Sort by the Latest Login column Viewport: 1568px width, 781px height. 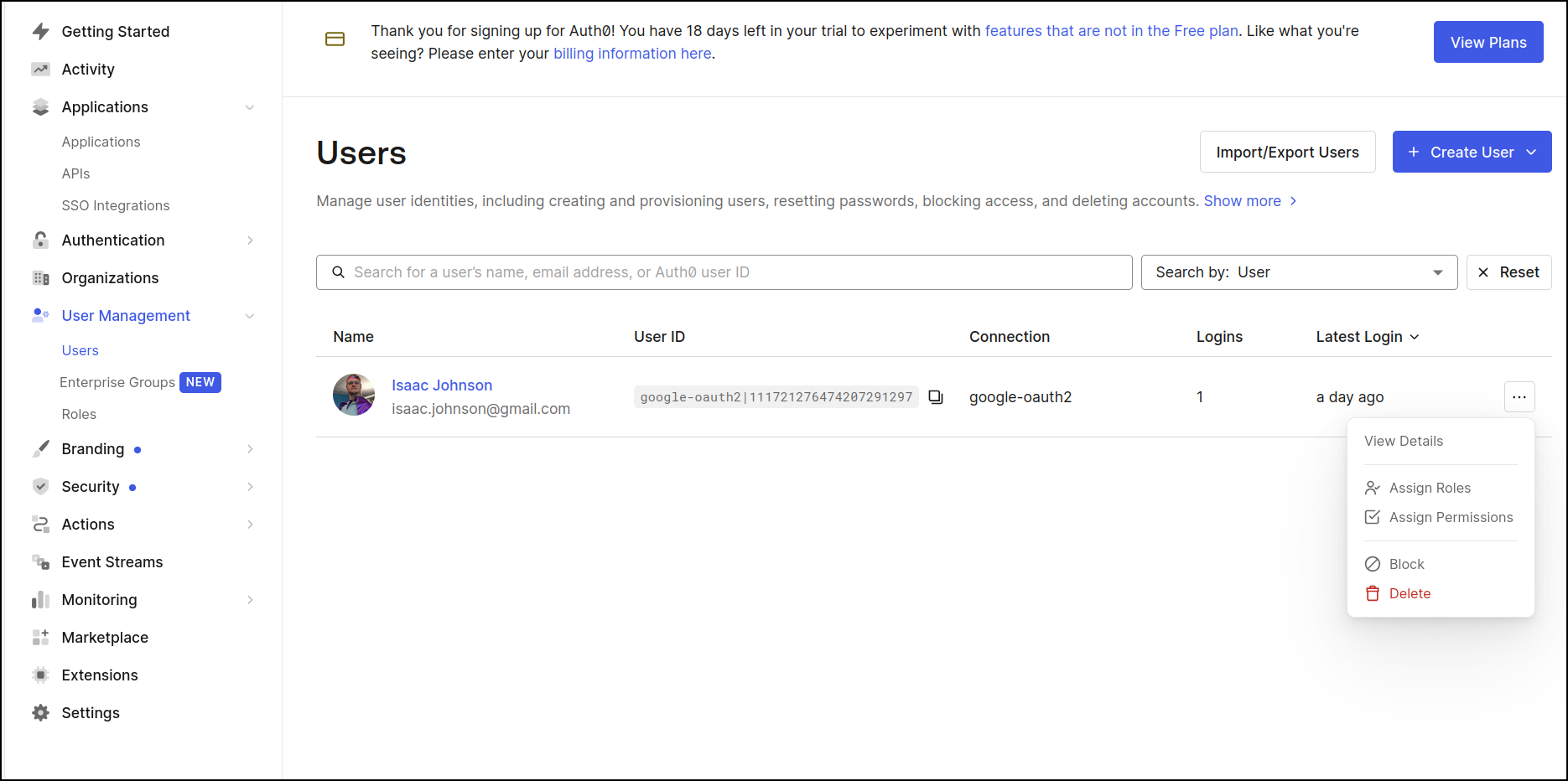click(x=1368, y=337)
